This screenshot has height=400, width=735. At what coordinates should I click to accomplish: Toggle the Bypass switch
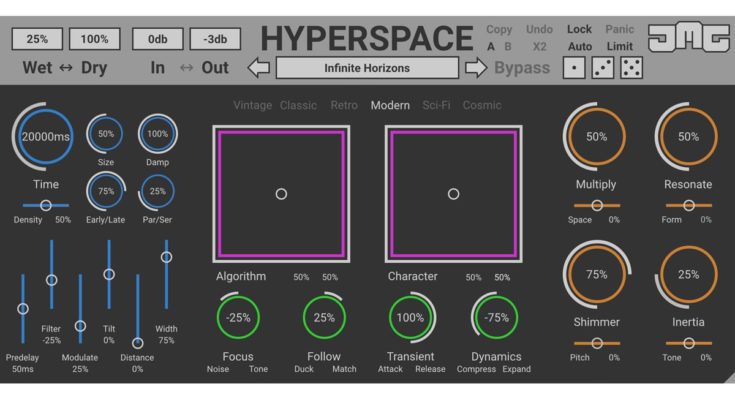coord(521,68)
